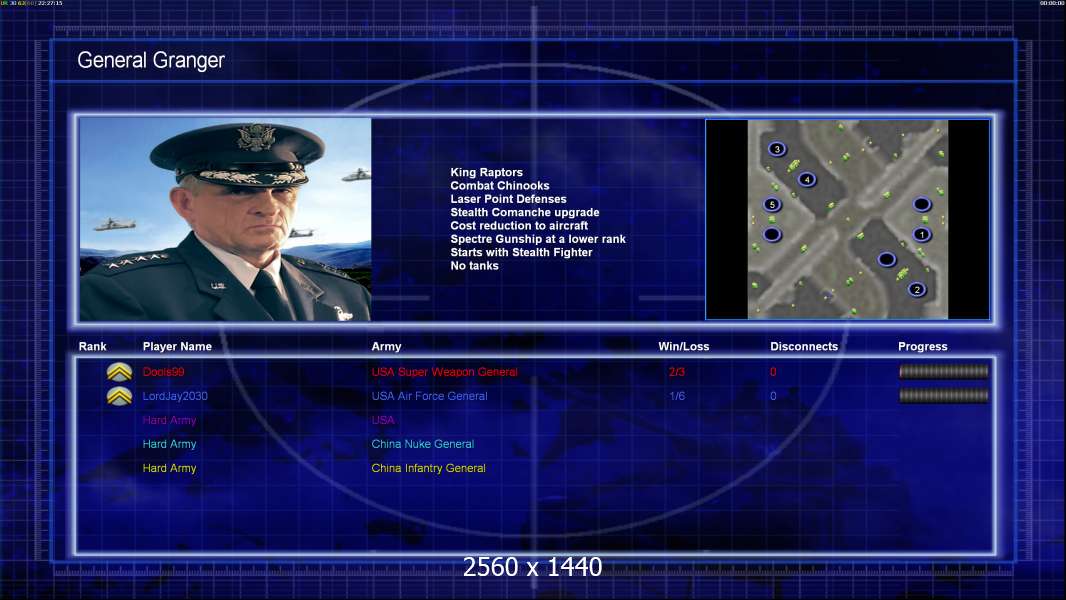
Task: Click No tanks text
Action: coord(474,266)
